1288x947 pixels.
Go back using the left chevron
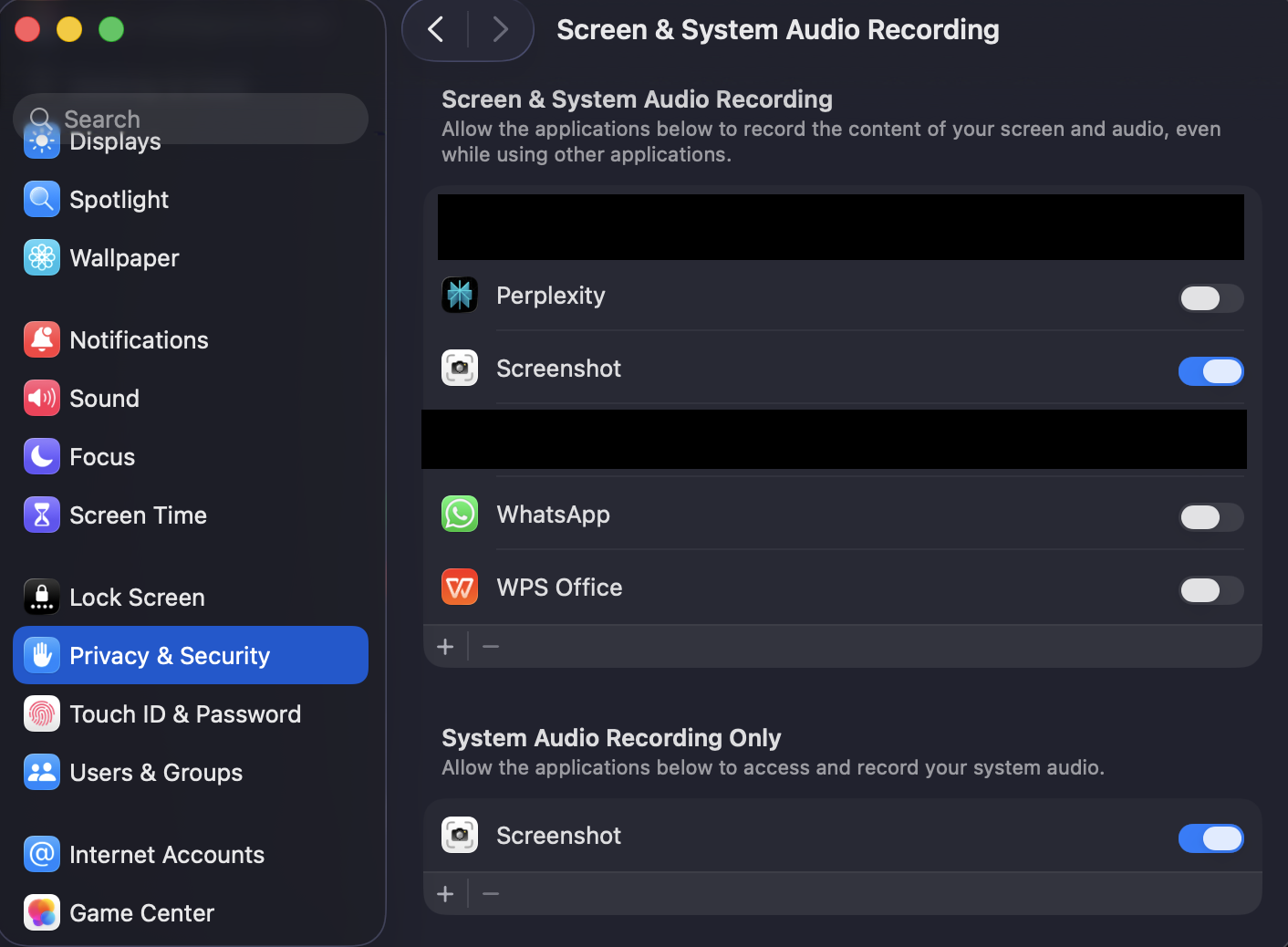436,30
